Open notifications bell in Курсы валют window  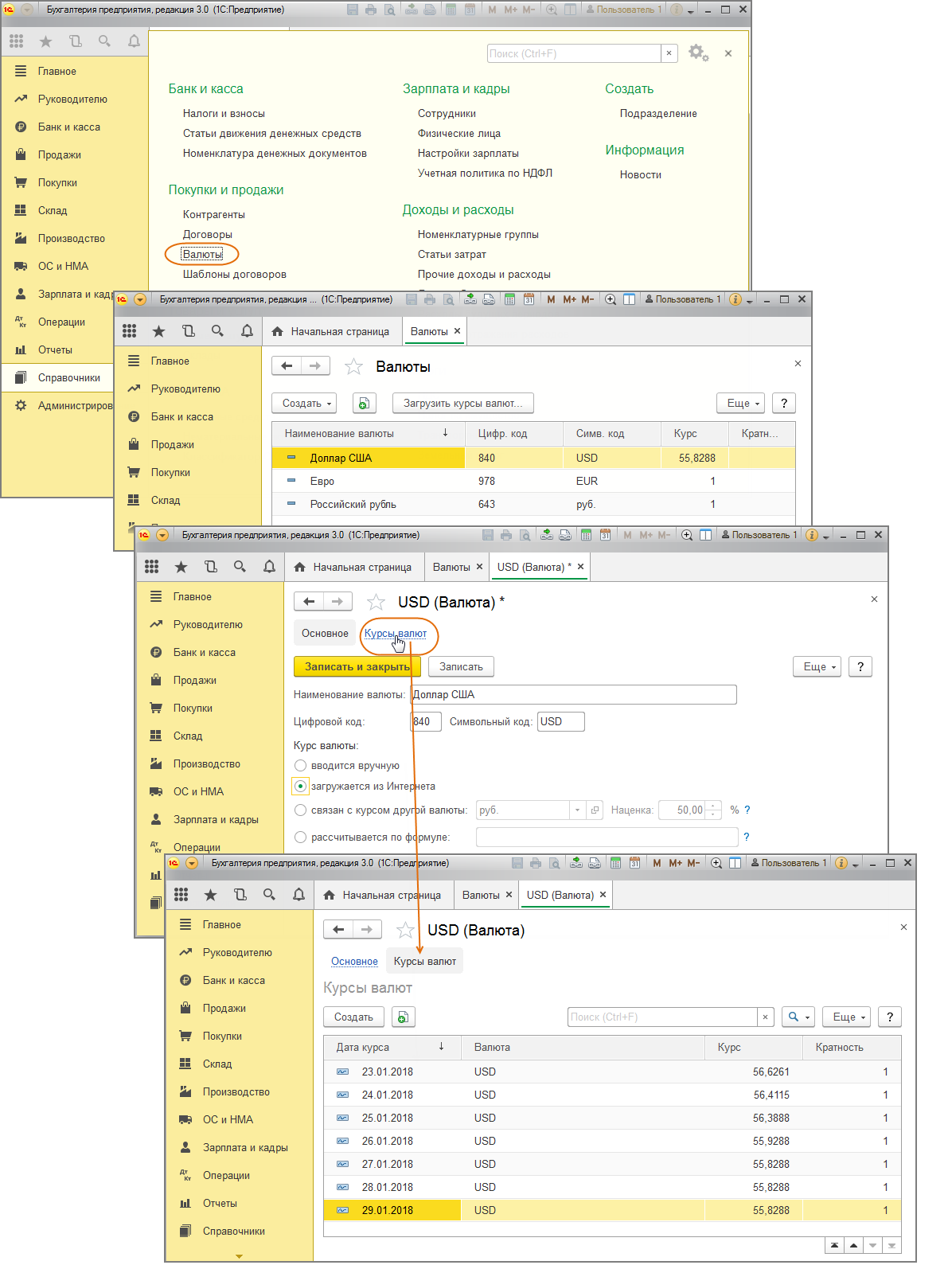298,895
